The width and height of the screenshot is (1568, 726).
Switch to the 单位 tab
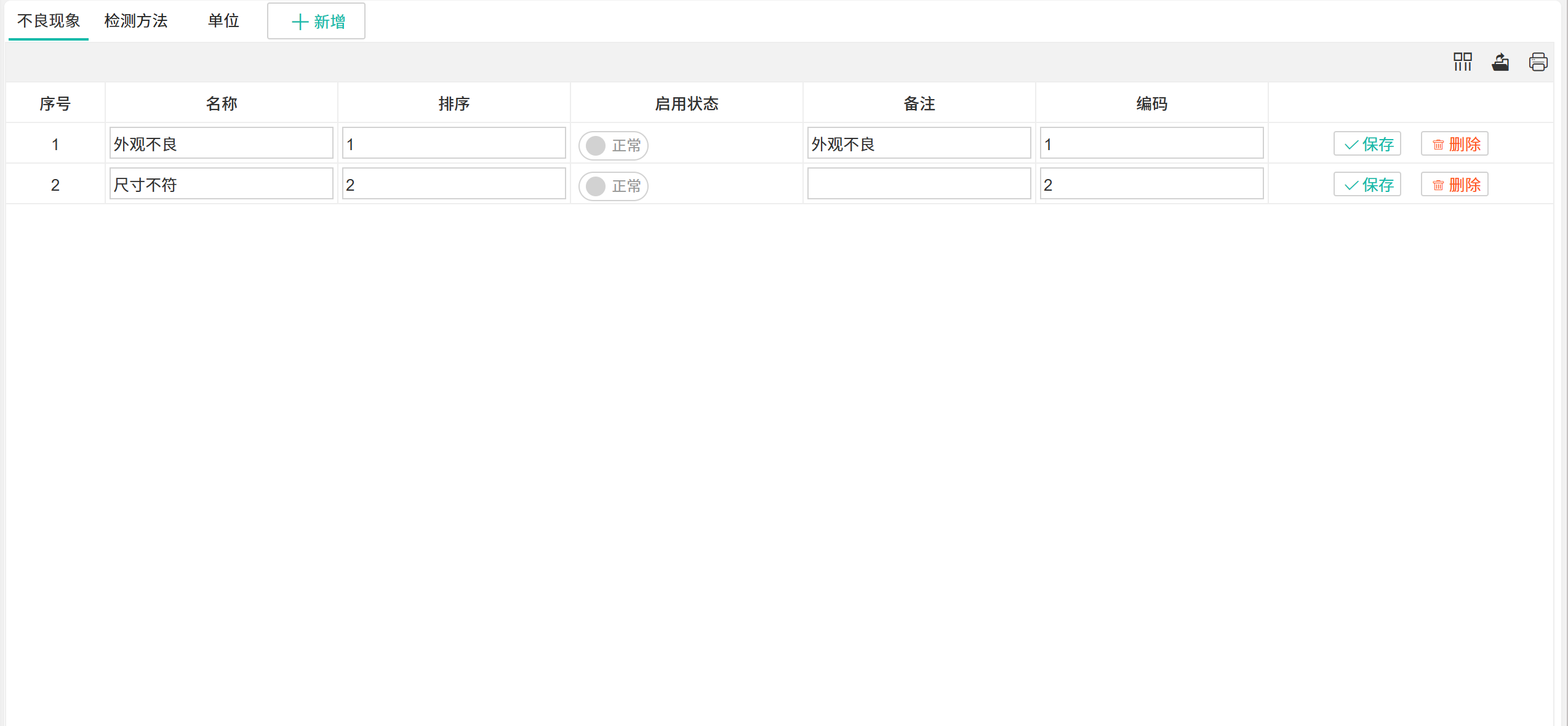[223, 21]
